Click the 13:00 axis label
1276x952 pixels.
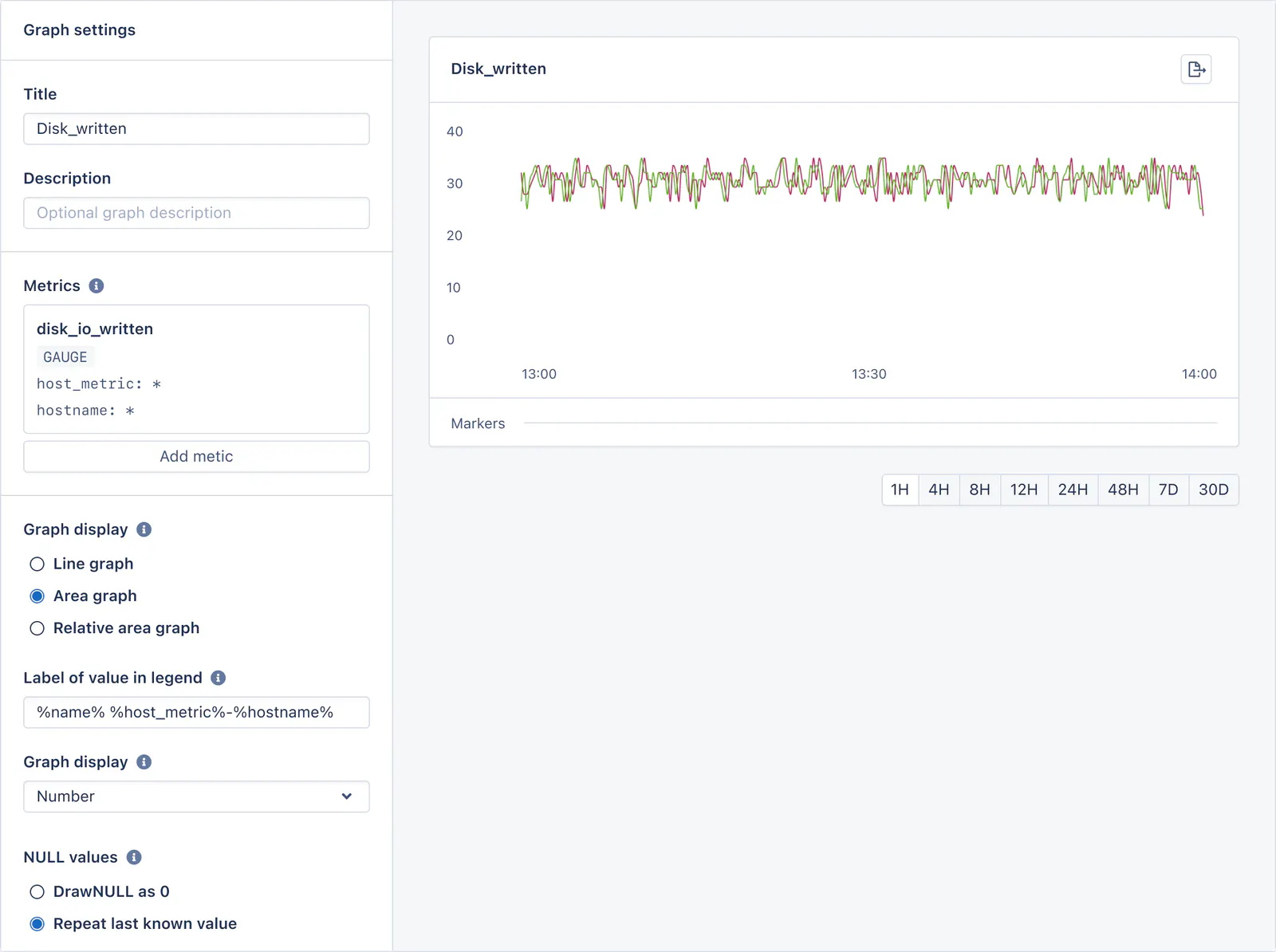(x=539, y=374)
